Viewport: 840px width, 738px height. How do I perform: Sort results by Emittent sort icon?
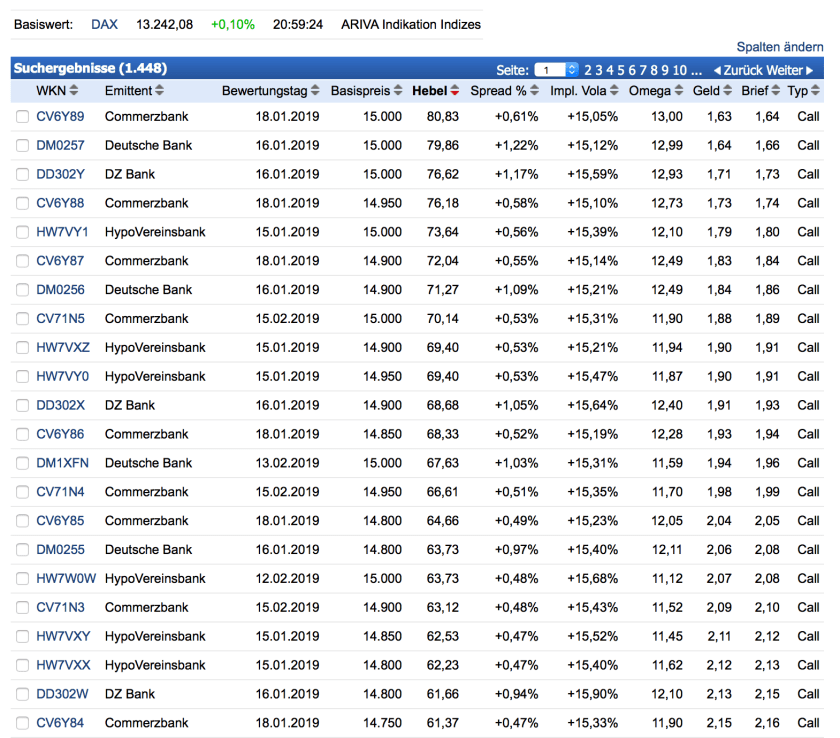[160, 91]
